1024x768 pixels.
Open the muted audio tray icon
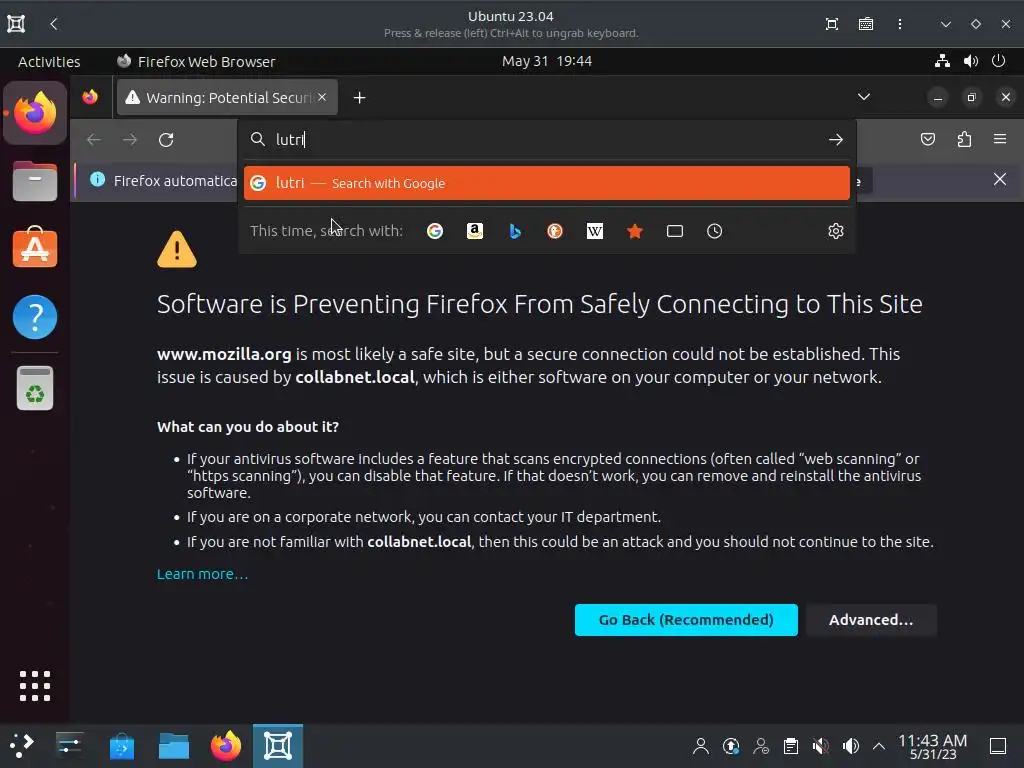pyautogui.click(x=820, y=746)
